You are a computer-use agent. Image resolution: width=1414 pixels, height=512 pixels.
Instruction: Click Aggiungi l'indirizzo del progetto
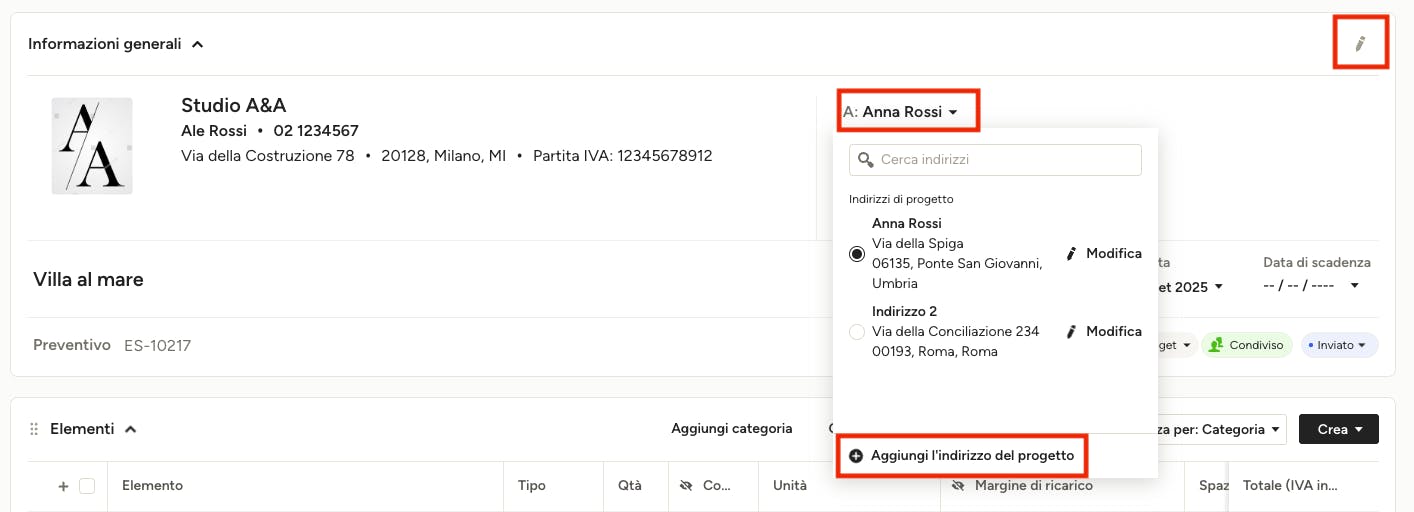pos(962,456)
